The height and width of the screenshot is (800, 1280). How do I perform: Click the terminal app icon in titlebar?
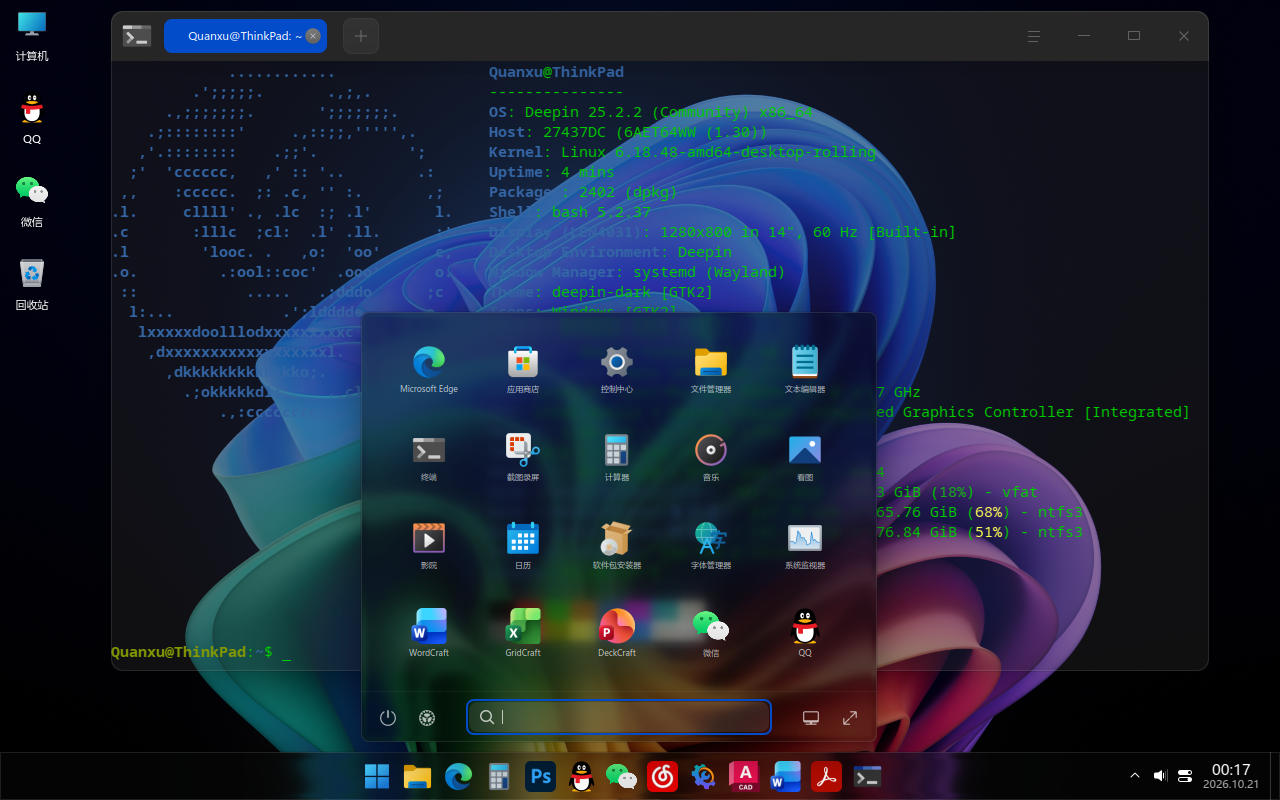tap(137, 36)
